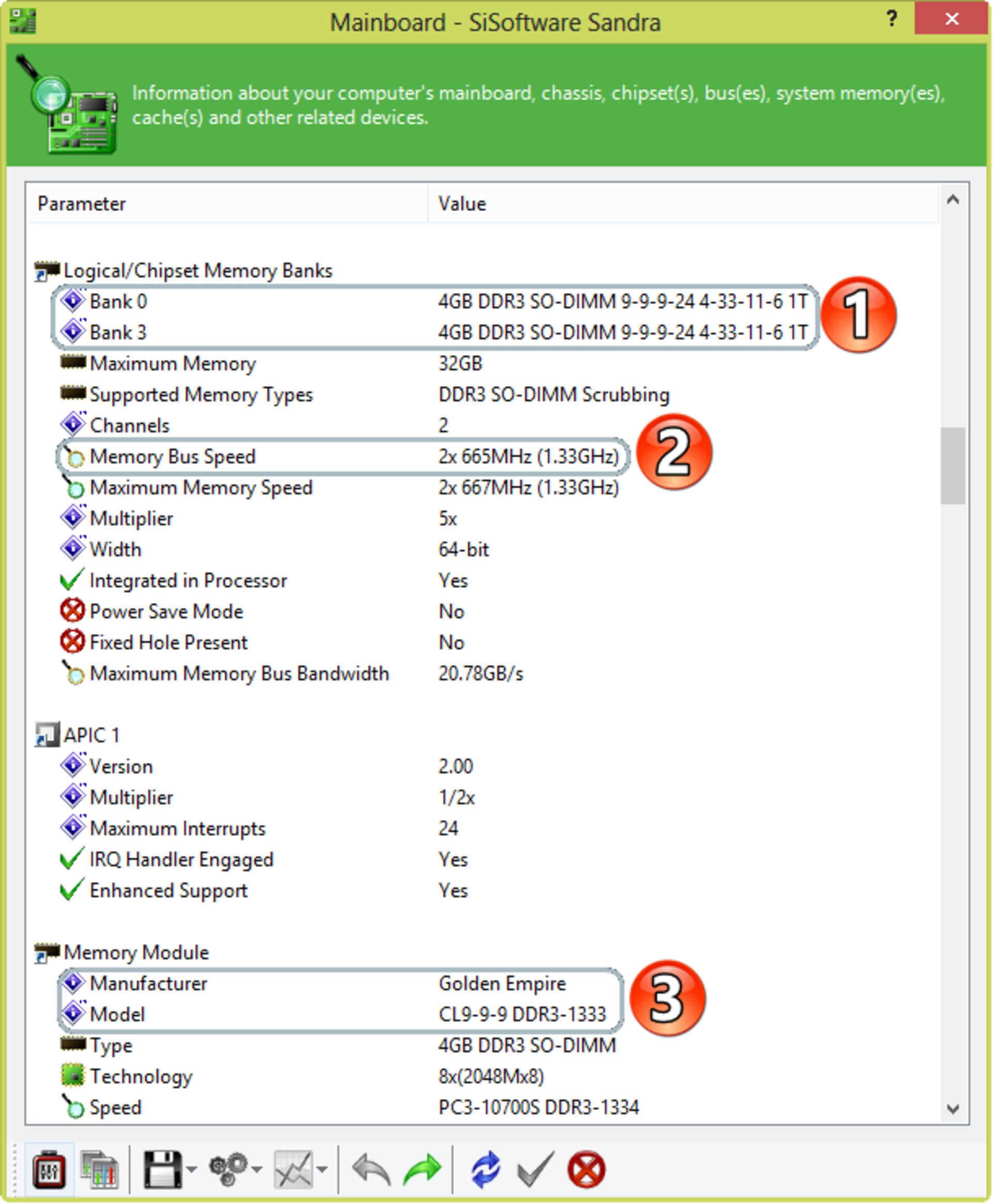Click the 20.78GB/s bandwidth value
993x1204 pixels.
pyautogui.click(x=480, y=674)
